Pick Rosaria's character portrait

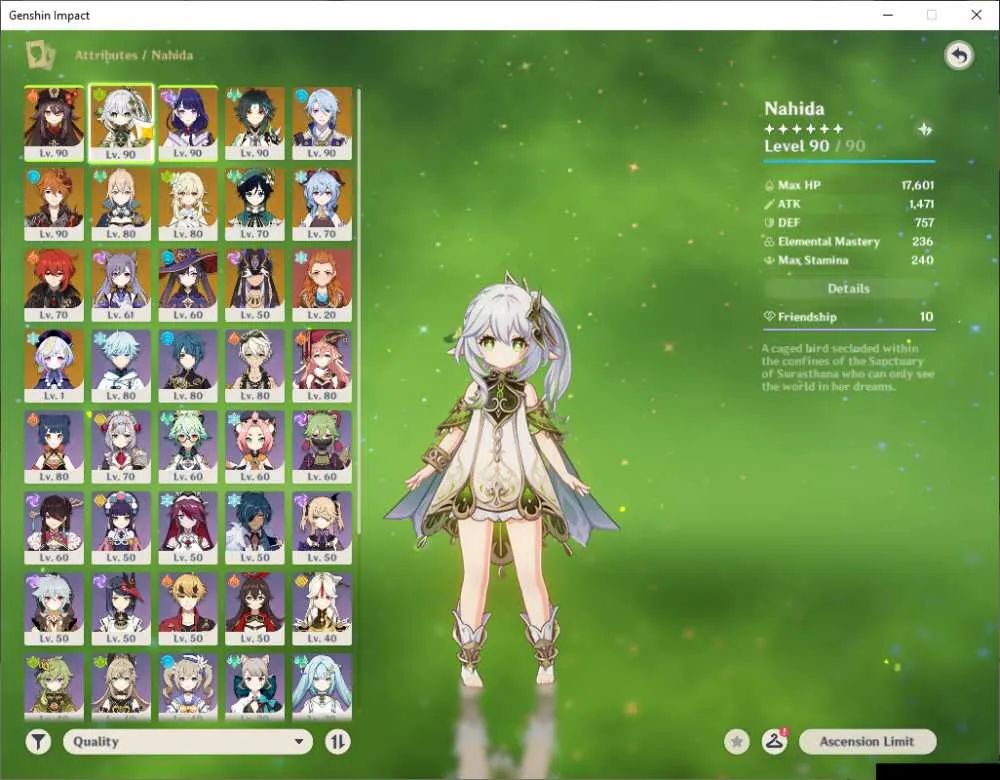pyautogui.click(x=188, y=528)
